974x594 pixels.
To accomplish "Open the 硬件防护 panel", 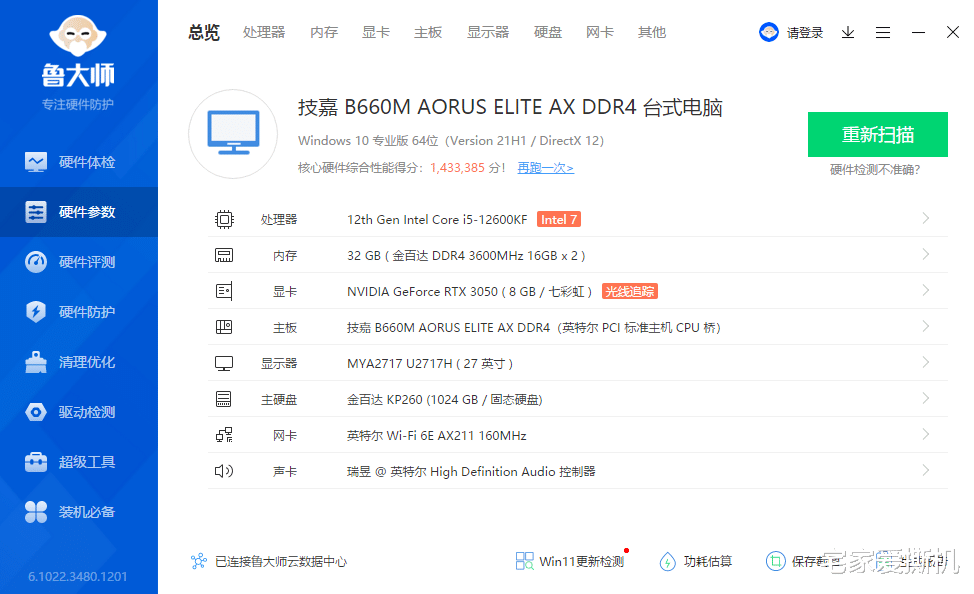I will pos(78,311).
